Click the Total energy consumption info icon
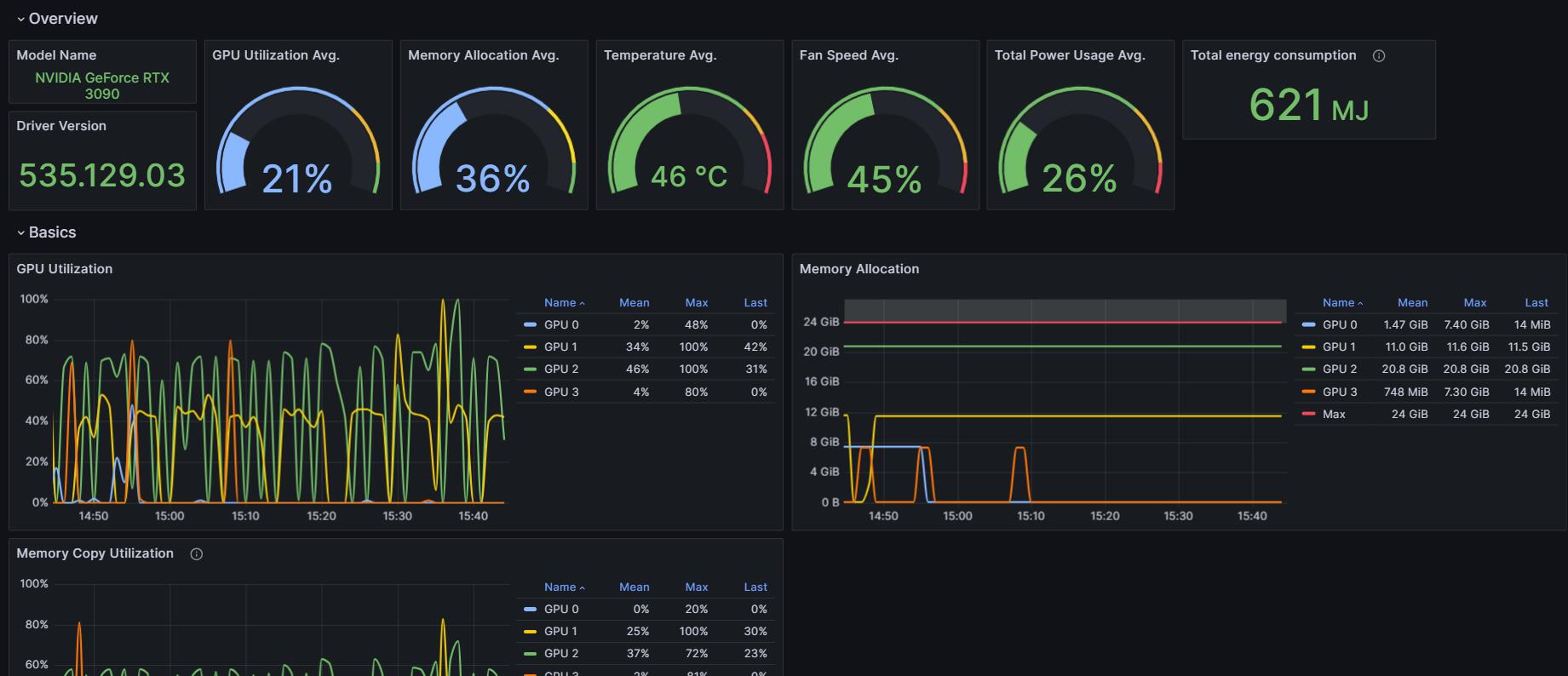1568x676 pixels. tap(1379, 55)
